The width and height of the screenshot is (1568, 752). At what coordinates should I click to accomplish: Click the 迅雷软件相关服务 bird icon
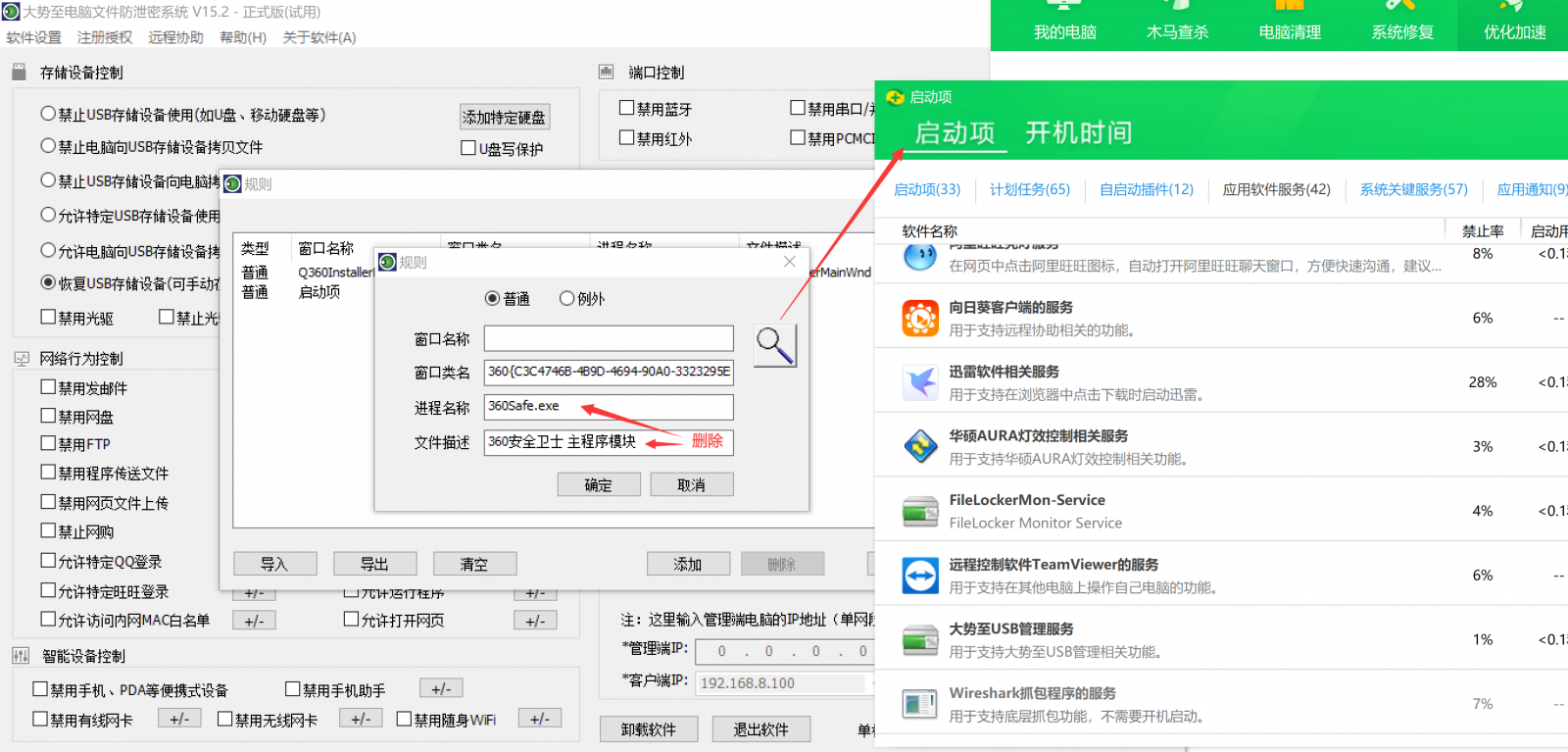click(x=920, y=382)
